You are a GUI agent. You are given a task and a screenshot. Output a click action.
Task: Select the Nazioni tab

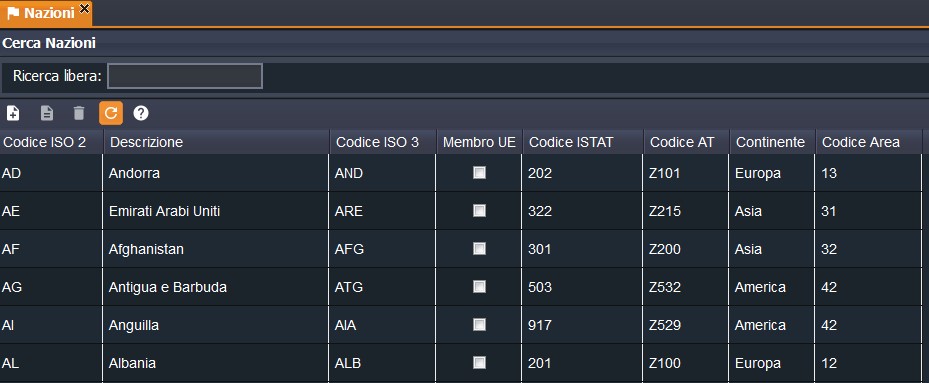[x=46, y=13]
